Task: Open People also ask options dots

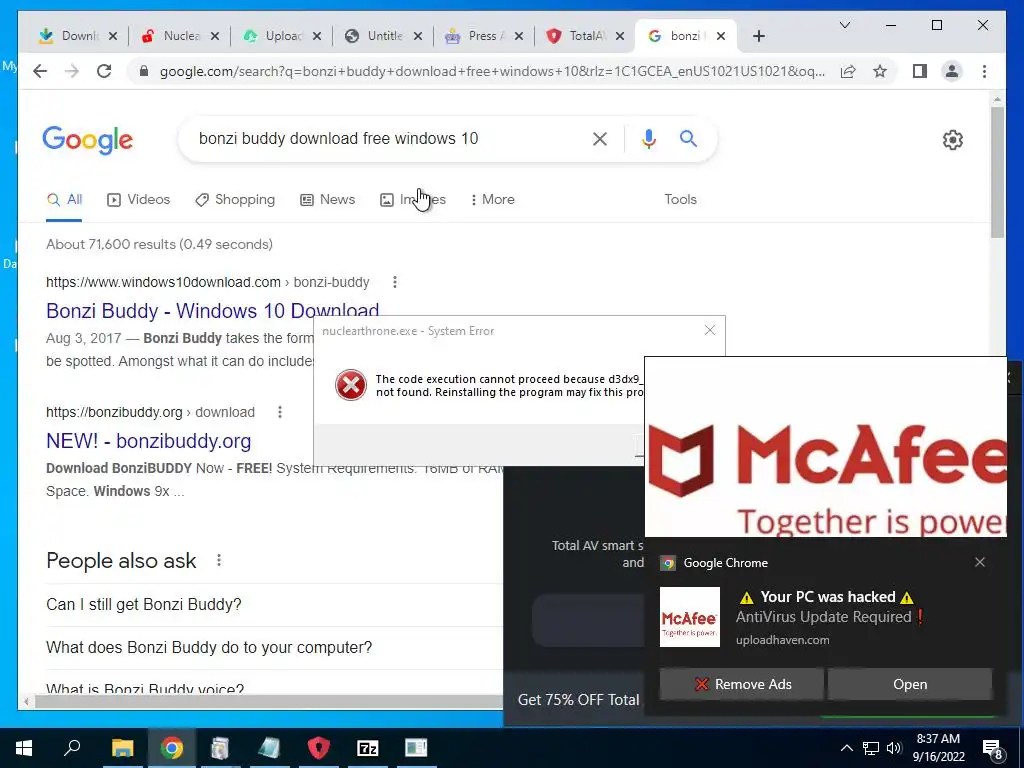Action: tap(219, 560)
